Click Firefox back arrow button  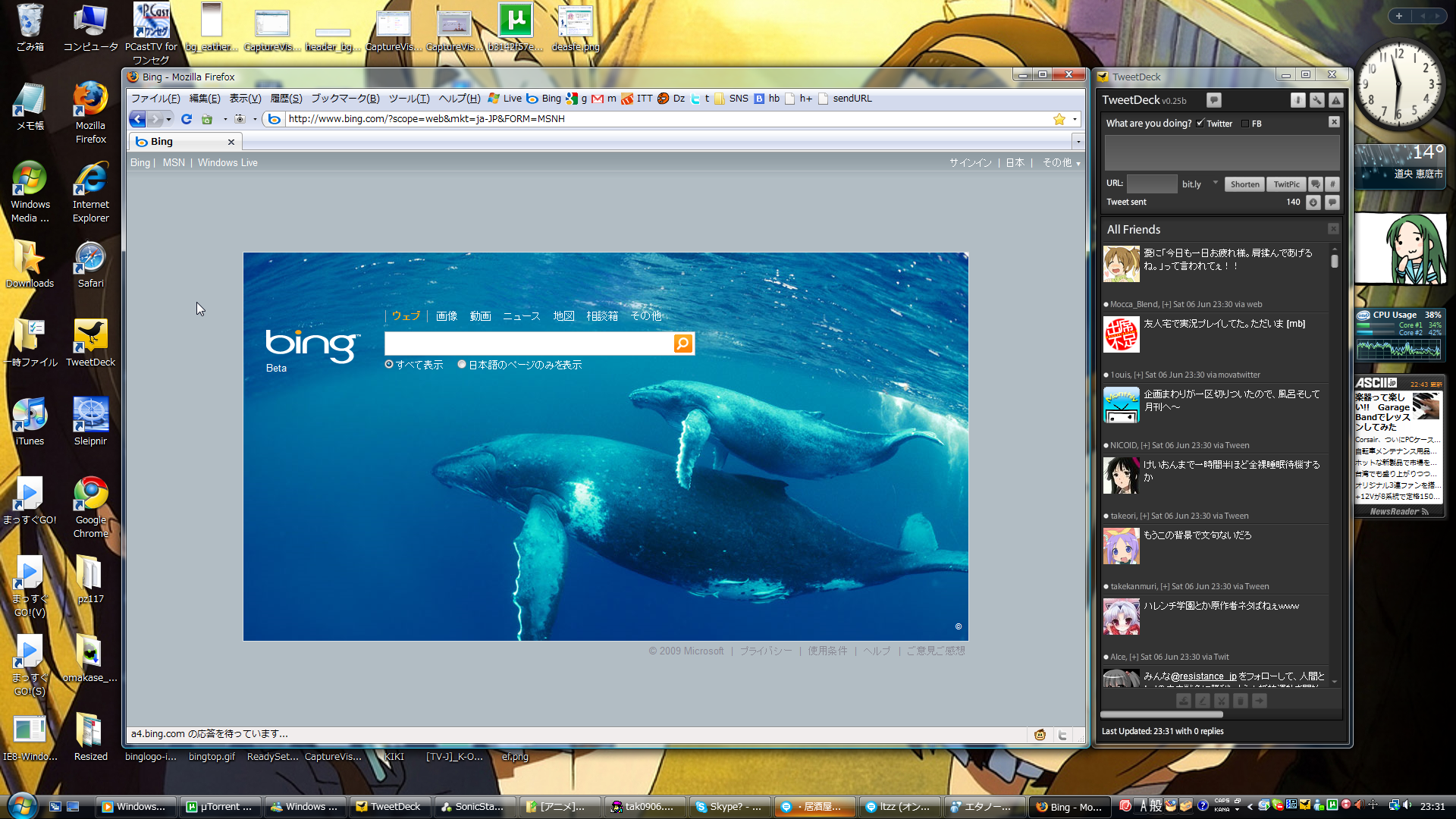point(137,119)
